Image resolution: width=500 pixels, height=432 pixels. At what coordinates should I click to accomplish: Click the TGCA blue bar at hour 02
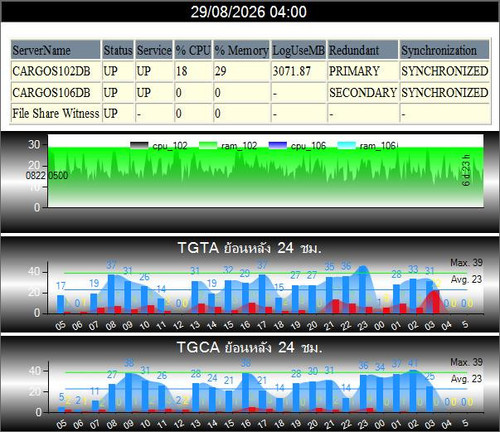(413, 391)
